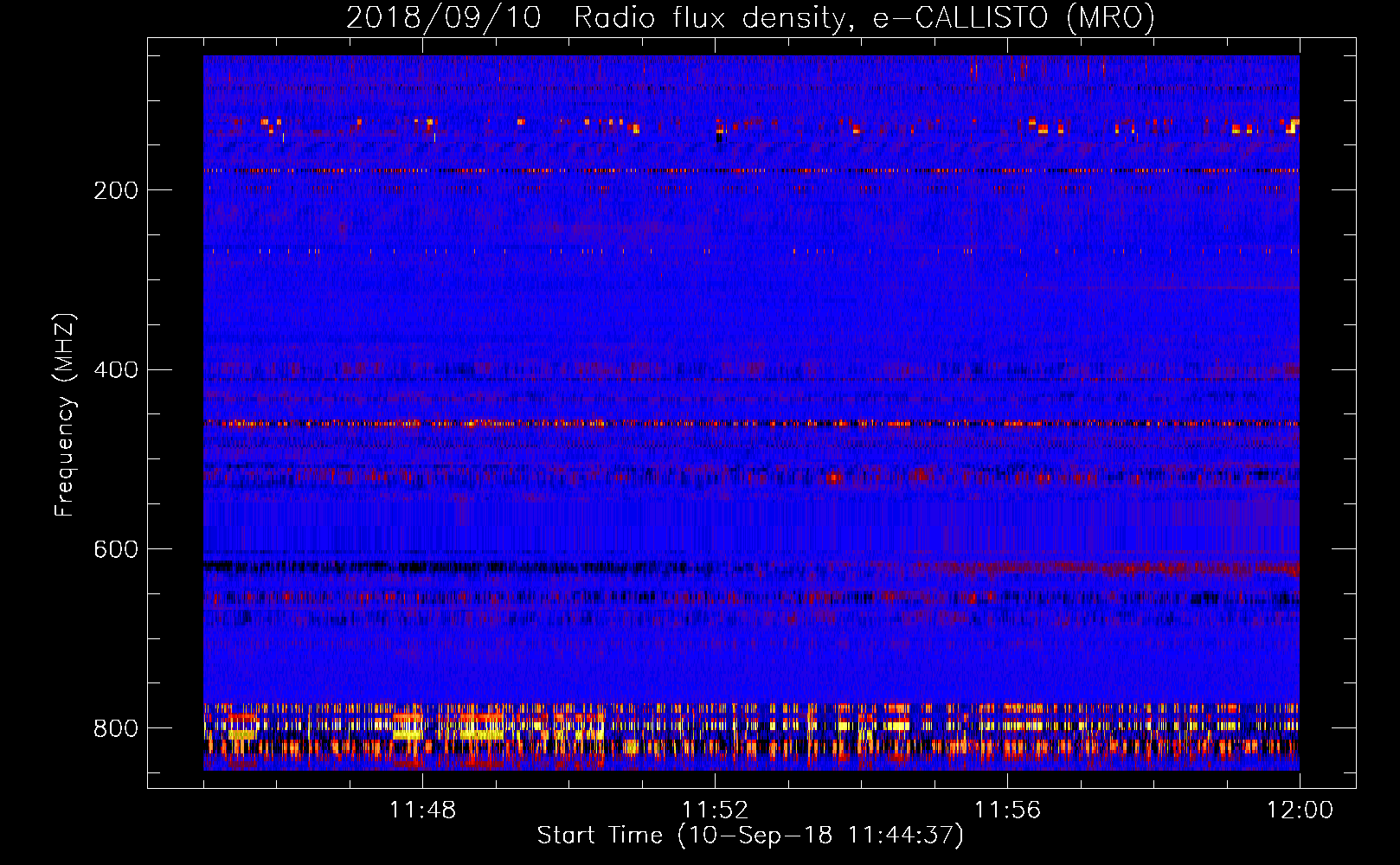Select the 12:00 time tick label
The image size is (1400, 865).
click(1300, 811)
